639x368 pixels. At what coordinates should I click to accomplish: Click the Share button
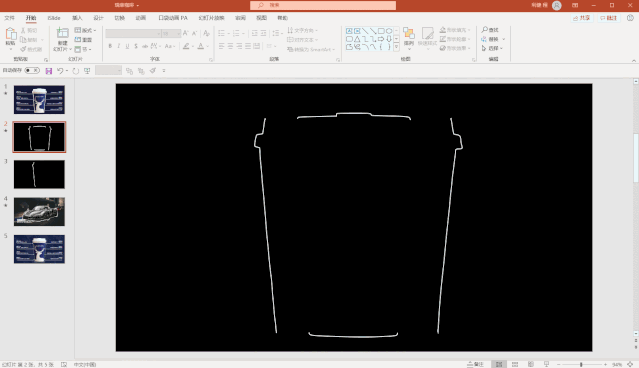[x=582, y=18]
